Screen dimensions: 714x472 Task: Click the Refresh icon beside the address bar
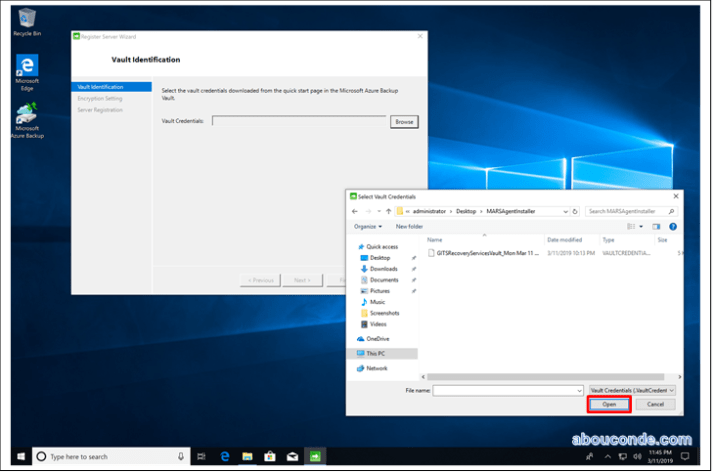coord(577,212)
